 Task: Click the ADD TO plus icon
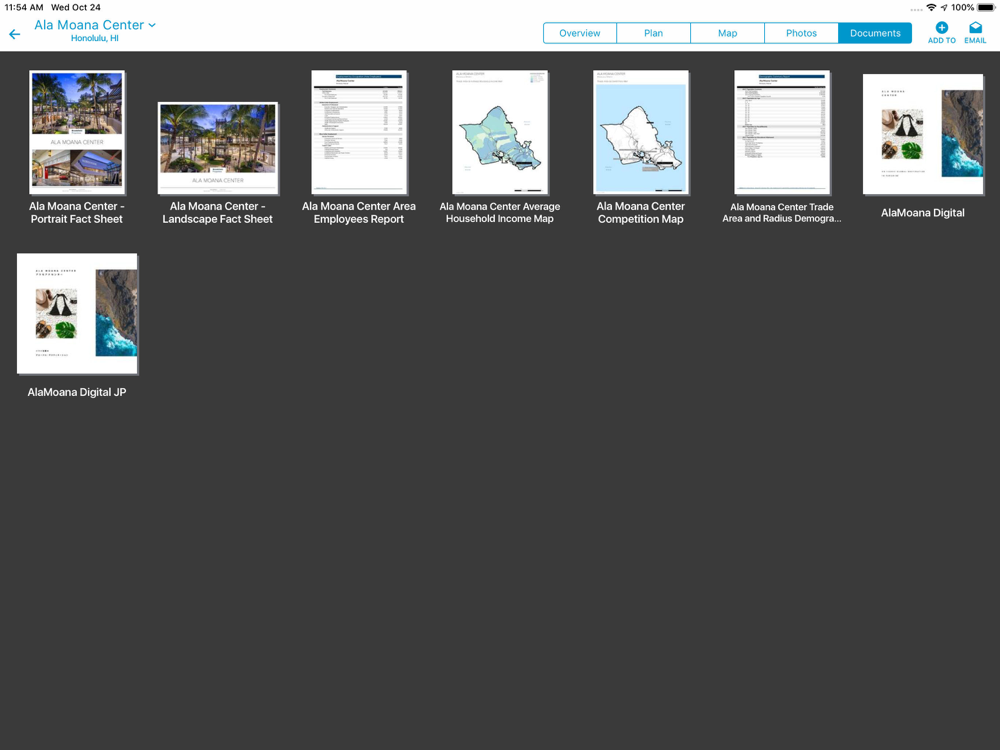point(941,27)
